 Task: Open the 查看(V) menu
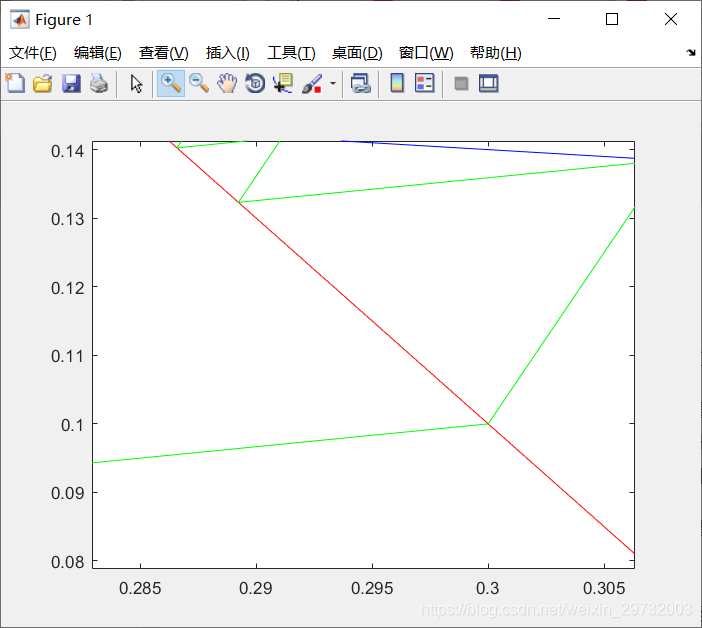[x=163, y=53]
